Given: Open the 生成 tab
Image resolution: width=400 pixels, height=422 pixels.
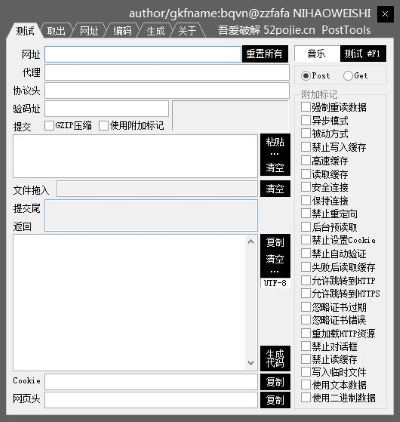Looking at the screenshot, I should 155,31.
